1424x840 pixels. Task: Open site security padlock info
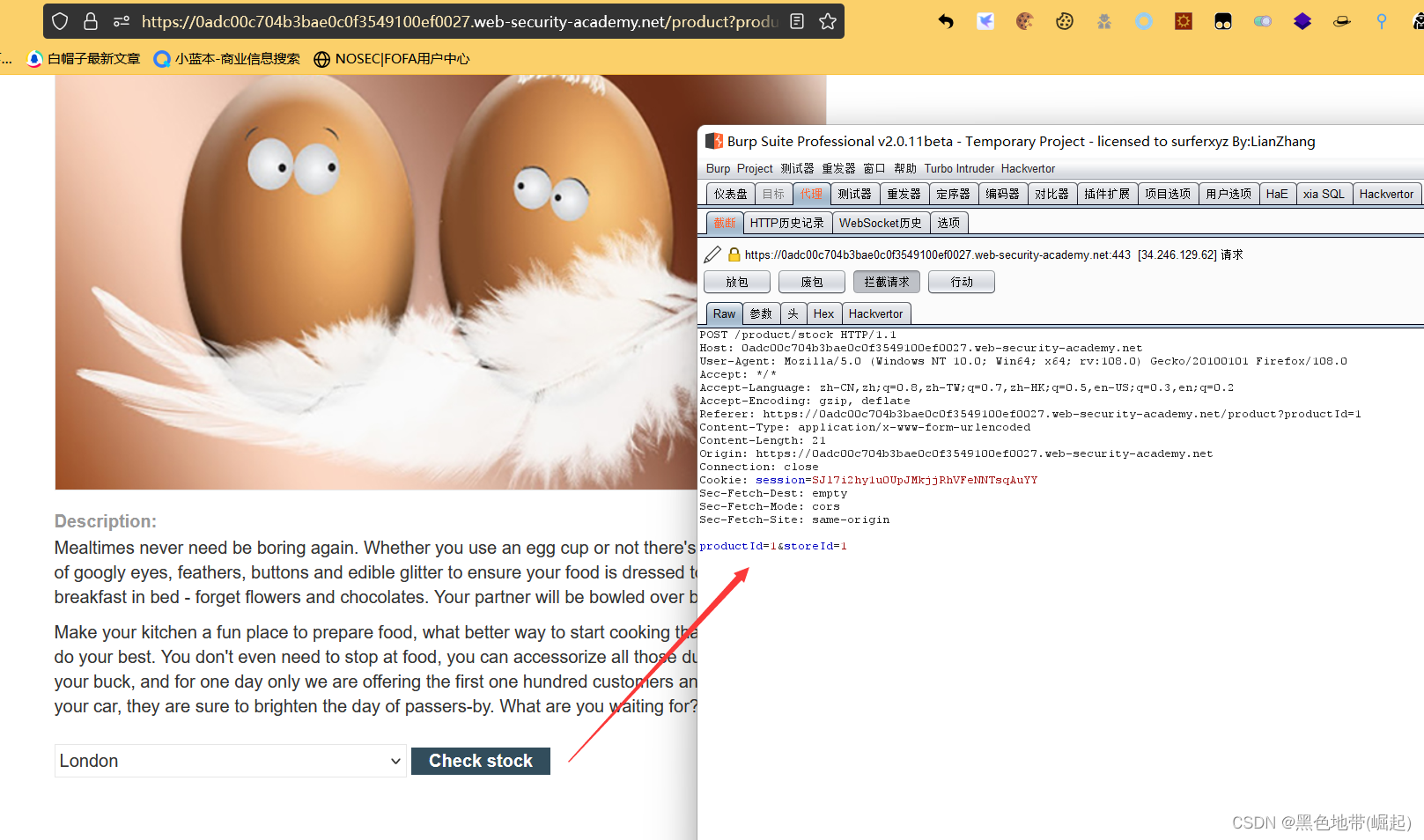pyautogui.click(x=91, y=21)
